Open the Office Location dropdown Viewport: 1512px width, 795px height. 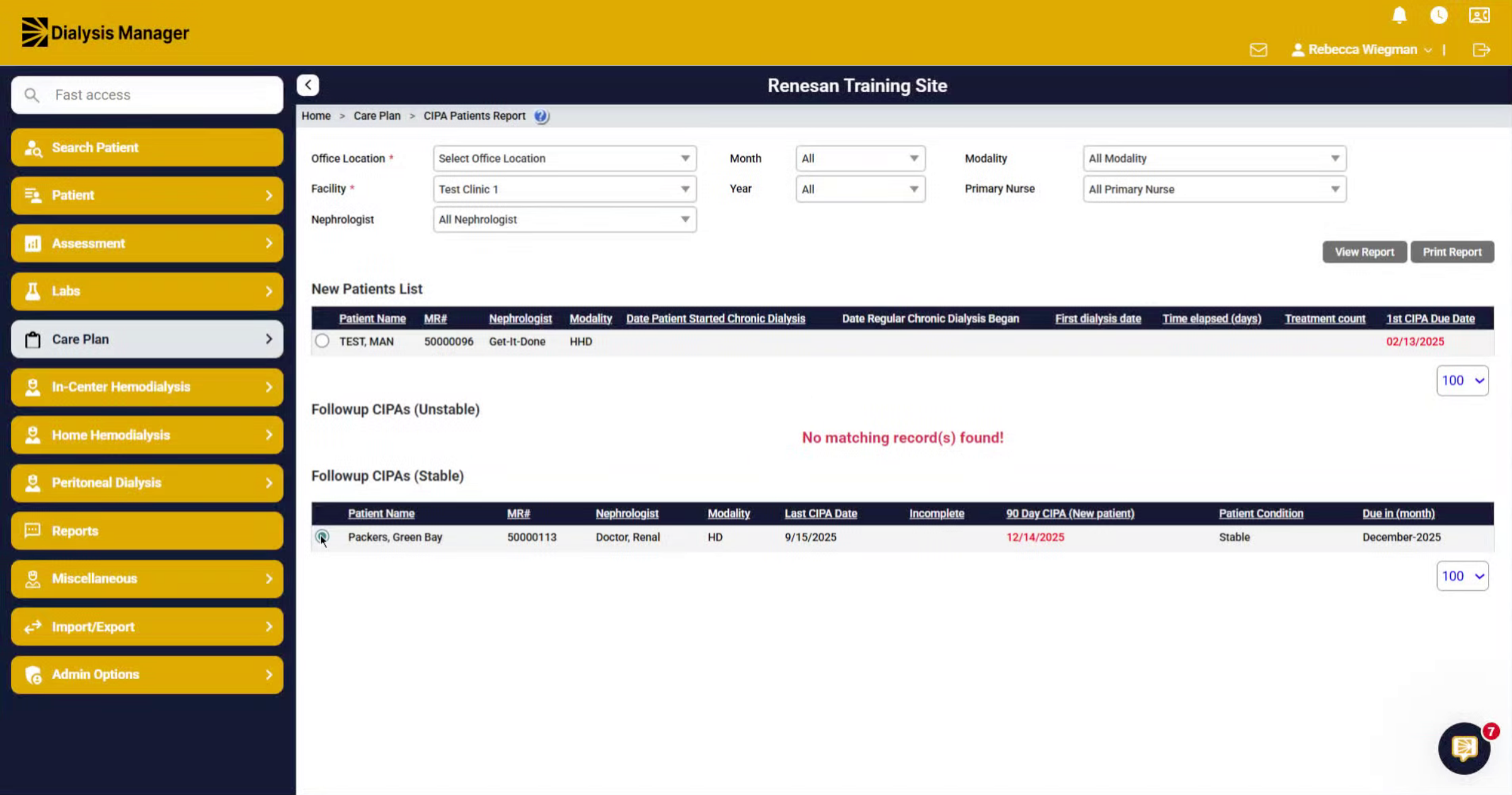(564, 159)
